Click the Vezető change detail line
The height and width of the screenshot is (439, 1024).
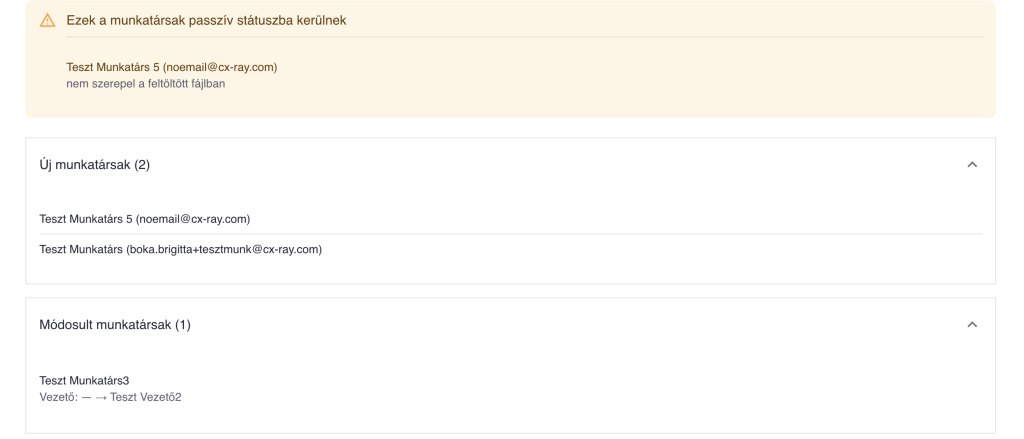click(x=110, y=397)
